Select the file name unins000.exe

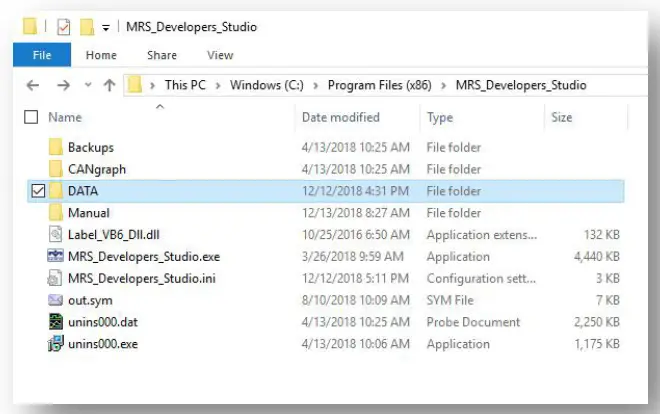point(103,344)
